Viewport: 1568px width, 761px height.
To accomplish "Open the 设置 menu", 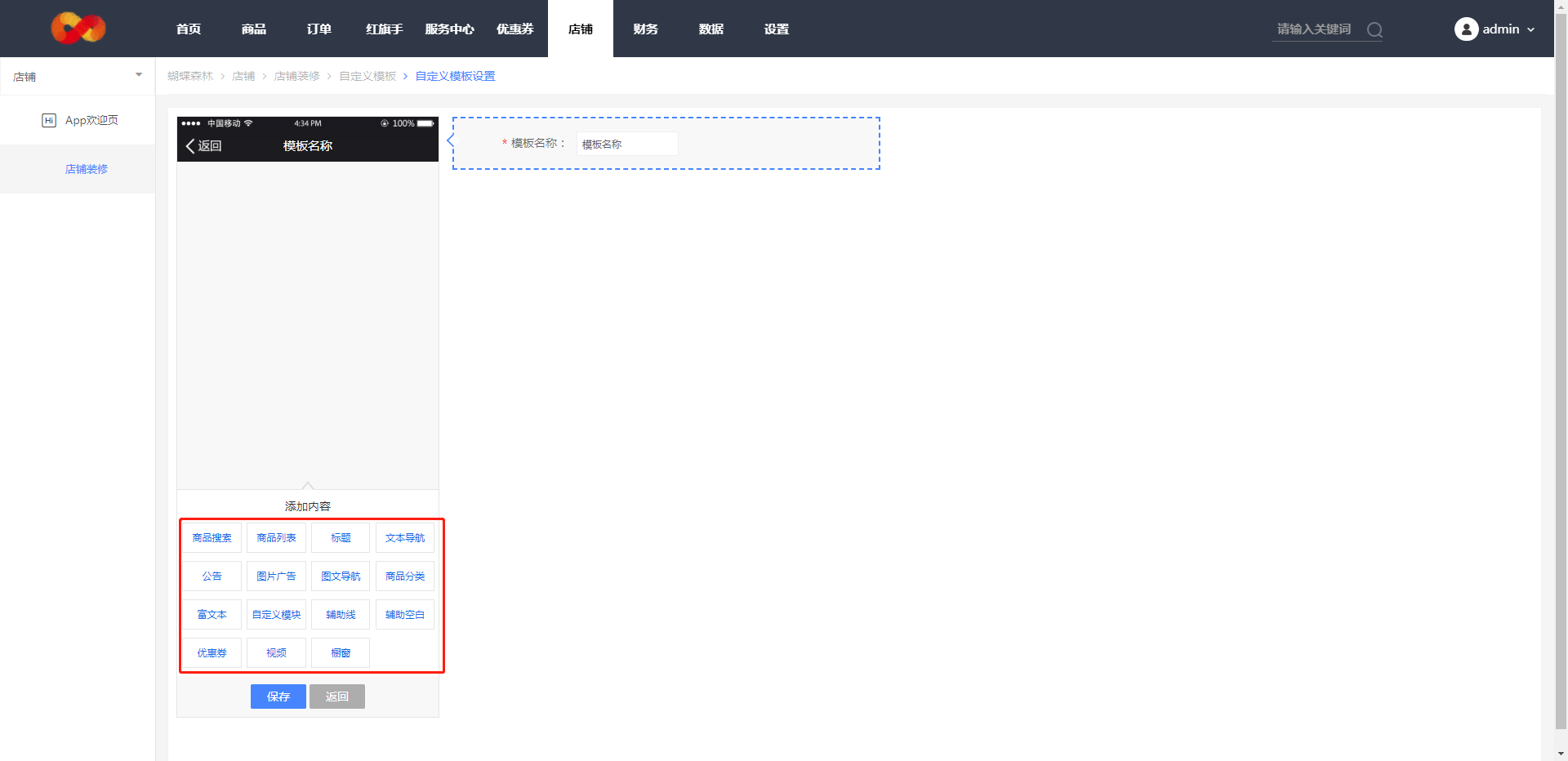I will point(777,29).
